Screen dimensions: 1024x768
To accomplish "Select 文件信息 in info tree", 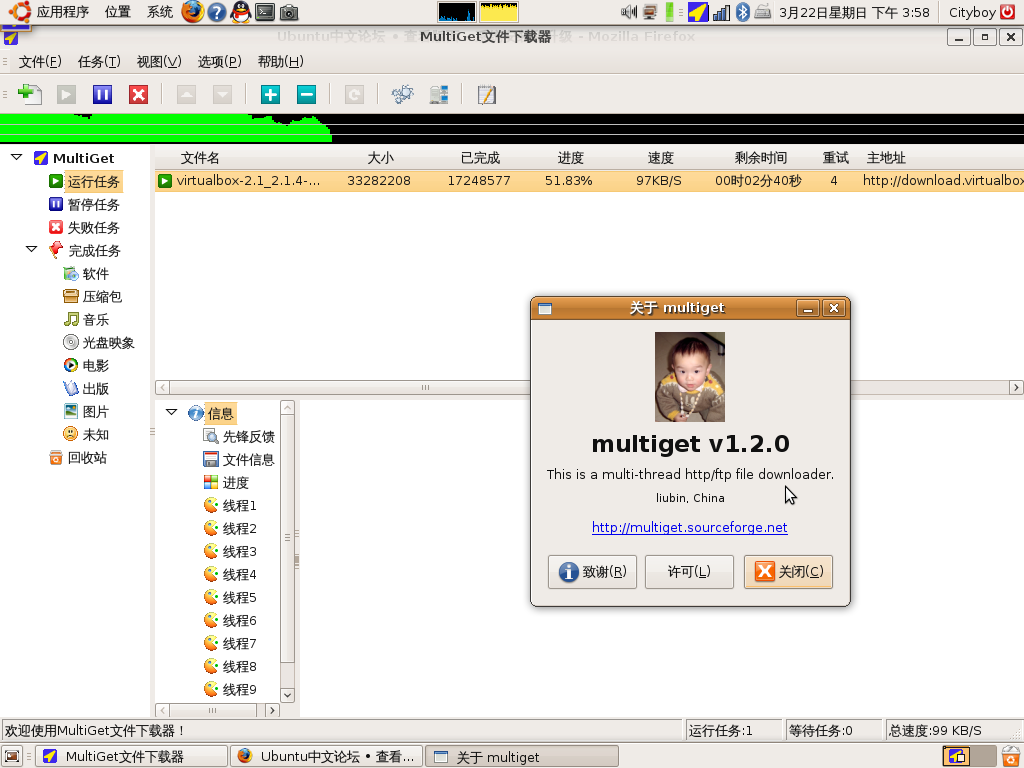I will coord(248,460).
